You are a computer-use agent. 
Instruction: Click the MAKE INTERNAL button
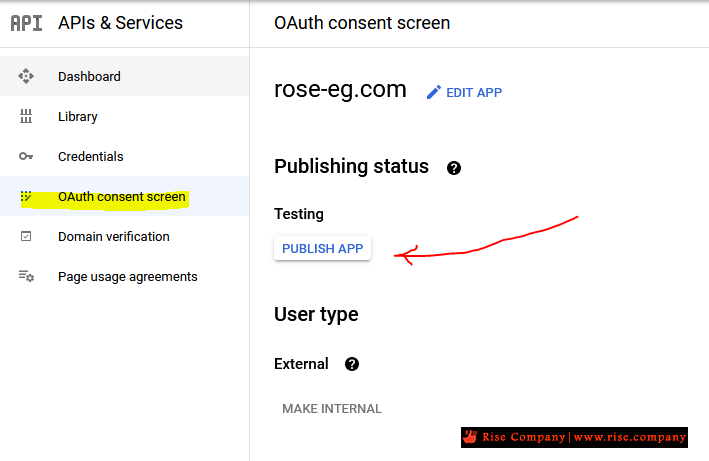point(332,409)
